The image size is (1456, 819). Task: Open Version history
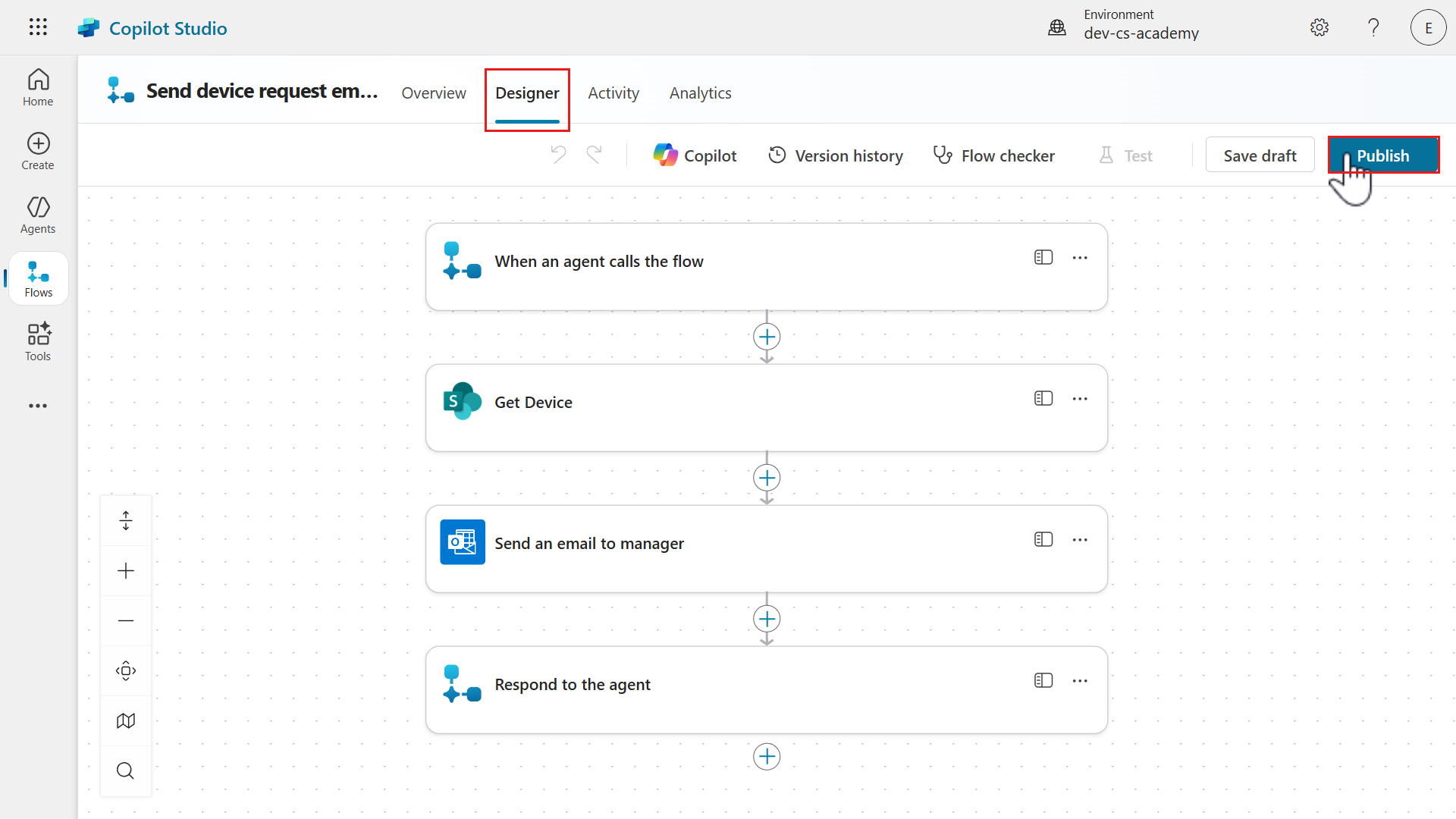pyautogui.click(x=835, y=155)
